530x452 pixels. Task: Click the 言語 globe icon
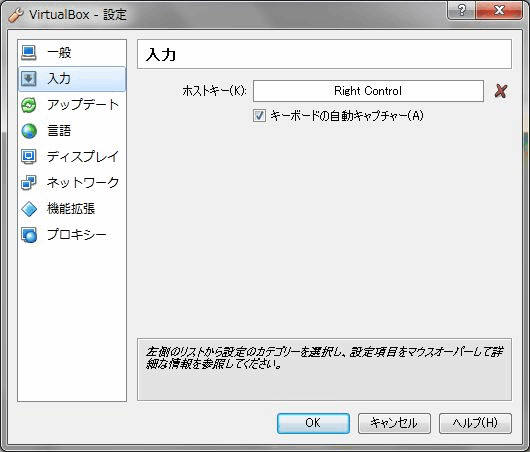tap(29, 131)
